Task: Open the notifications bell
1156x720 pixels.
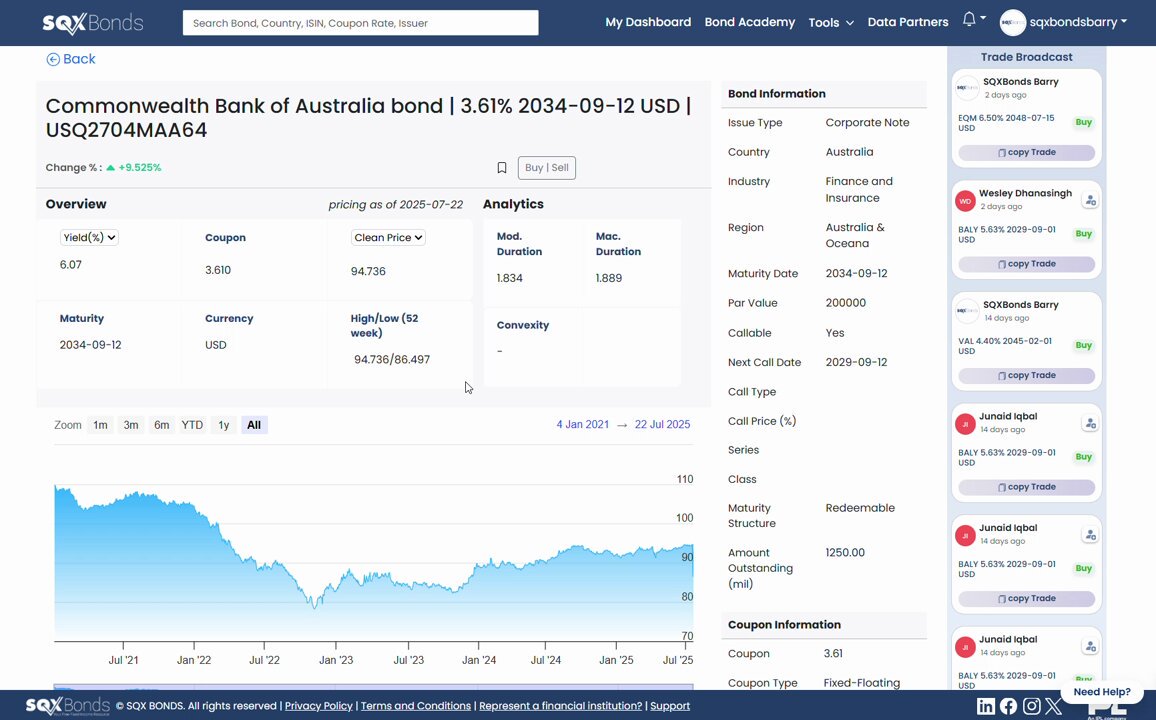Action: click(969, 20)
